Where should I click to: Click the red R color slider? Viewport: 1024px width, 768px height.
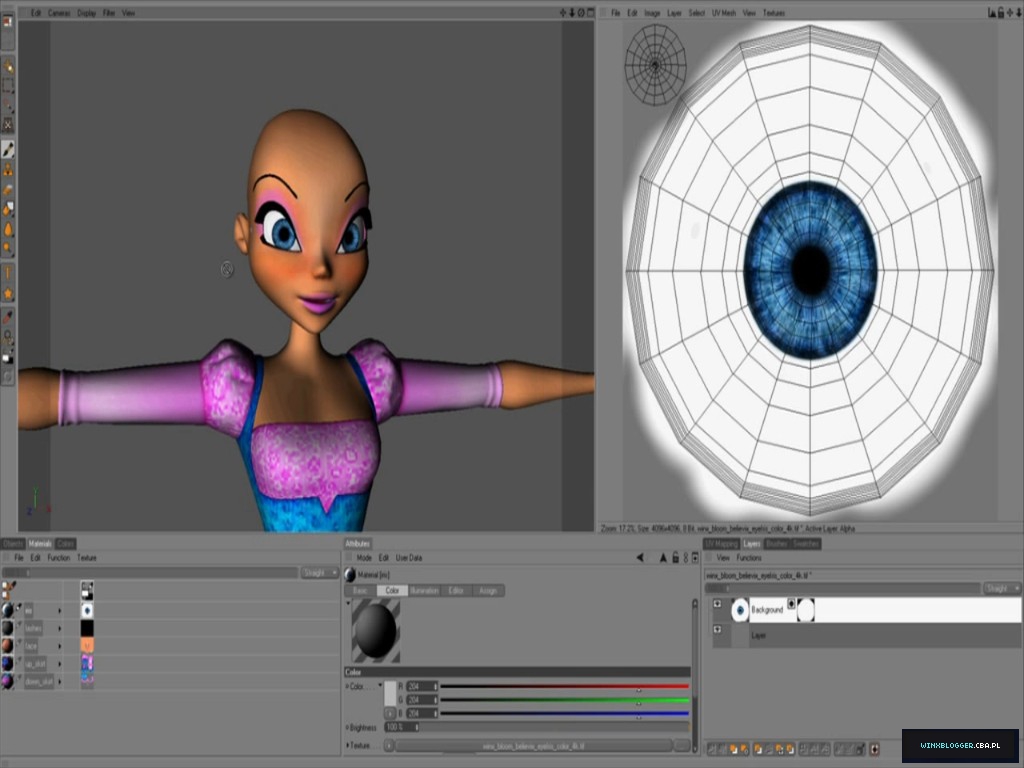click(564, 686)
